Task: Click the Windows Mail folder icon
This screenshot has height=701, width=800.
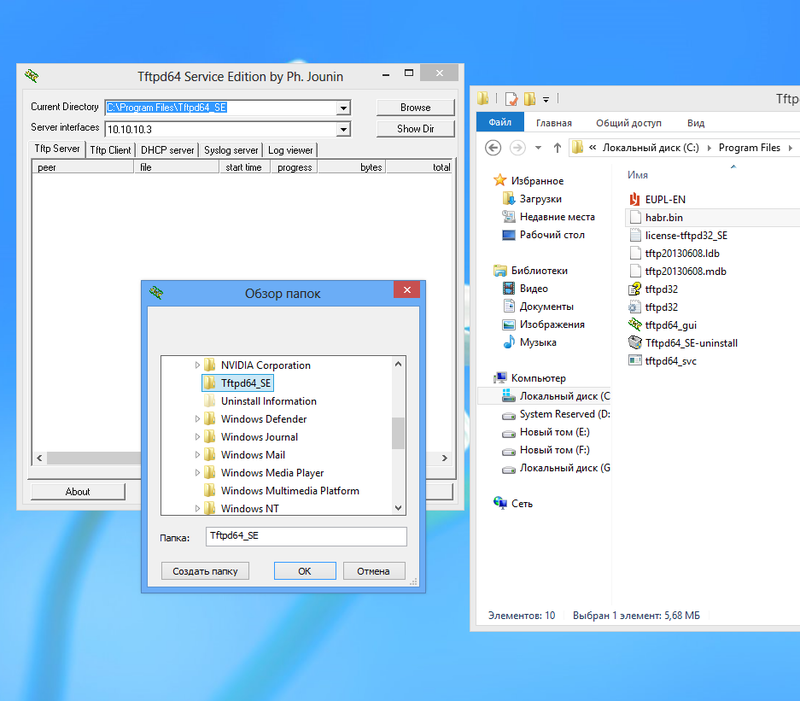Action: 209,455
